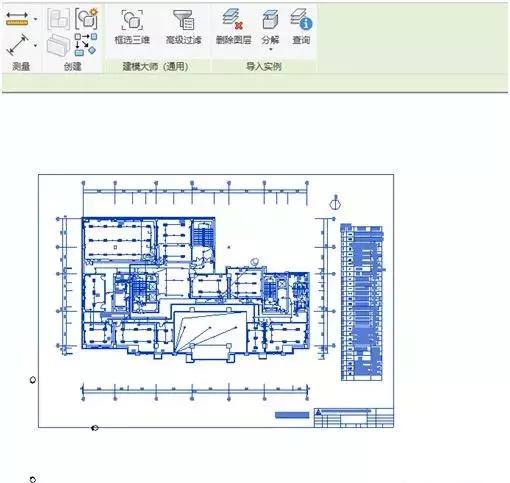Image resolution: width=510 pixels, height=483 pixels.
Task: Click the 测量 panel label
Action: [21, 67]
